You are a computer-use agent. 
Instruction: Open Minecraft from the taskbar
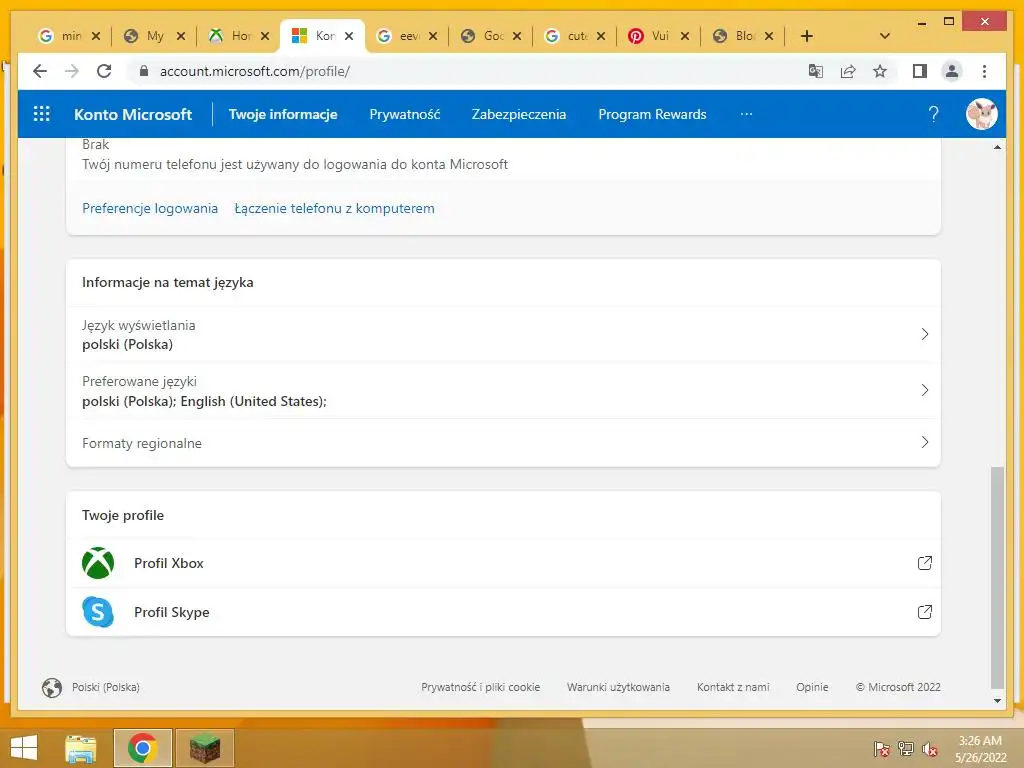pyautogui.click(x=204, y=748)
